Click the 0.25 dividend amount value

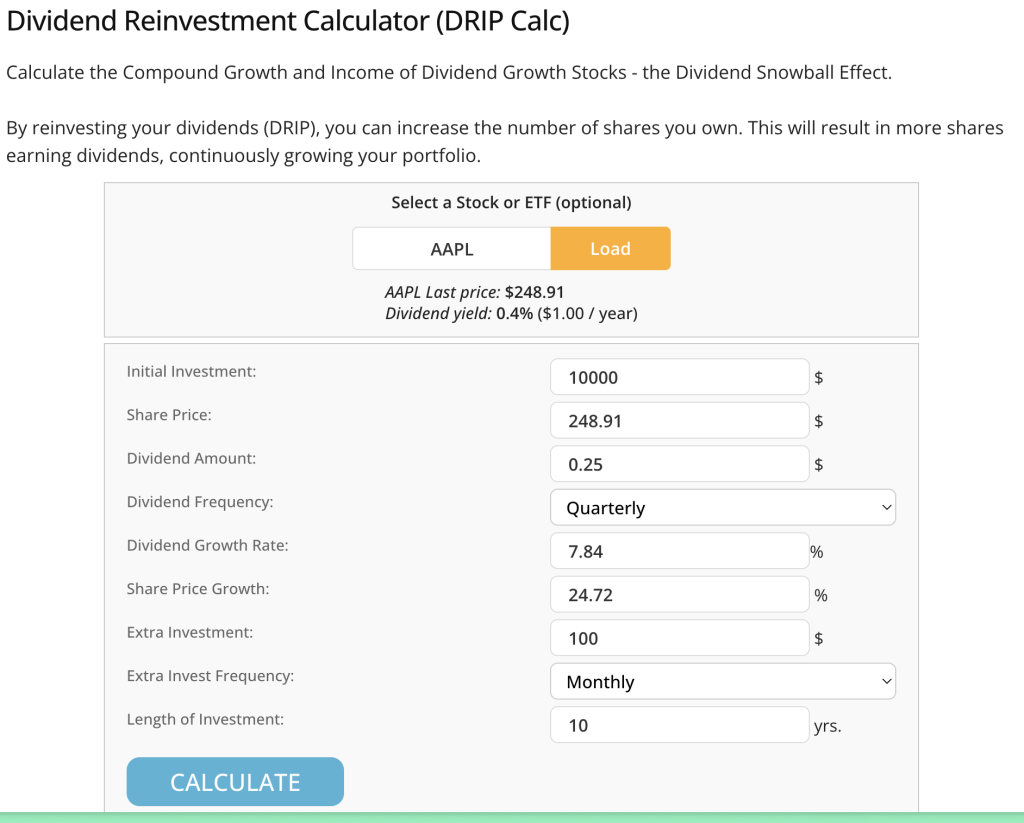(x=678, y=463)
